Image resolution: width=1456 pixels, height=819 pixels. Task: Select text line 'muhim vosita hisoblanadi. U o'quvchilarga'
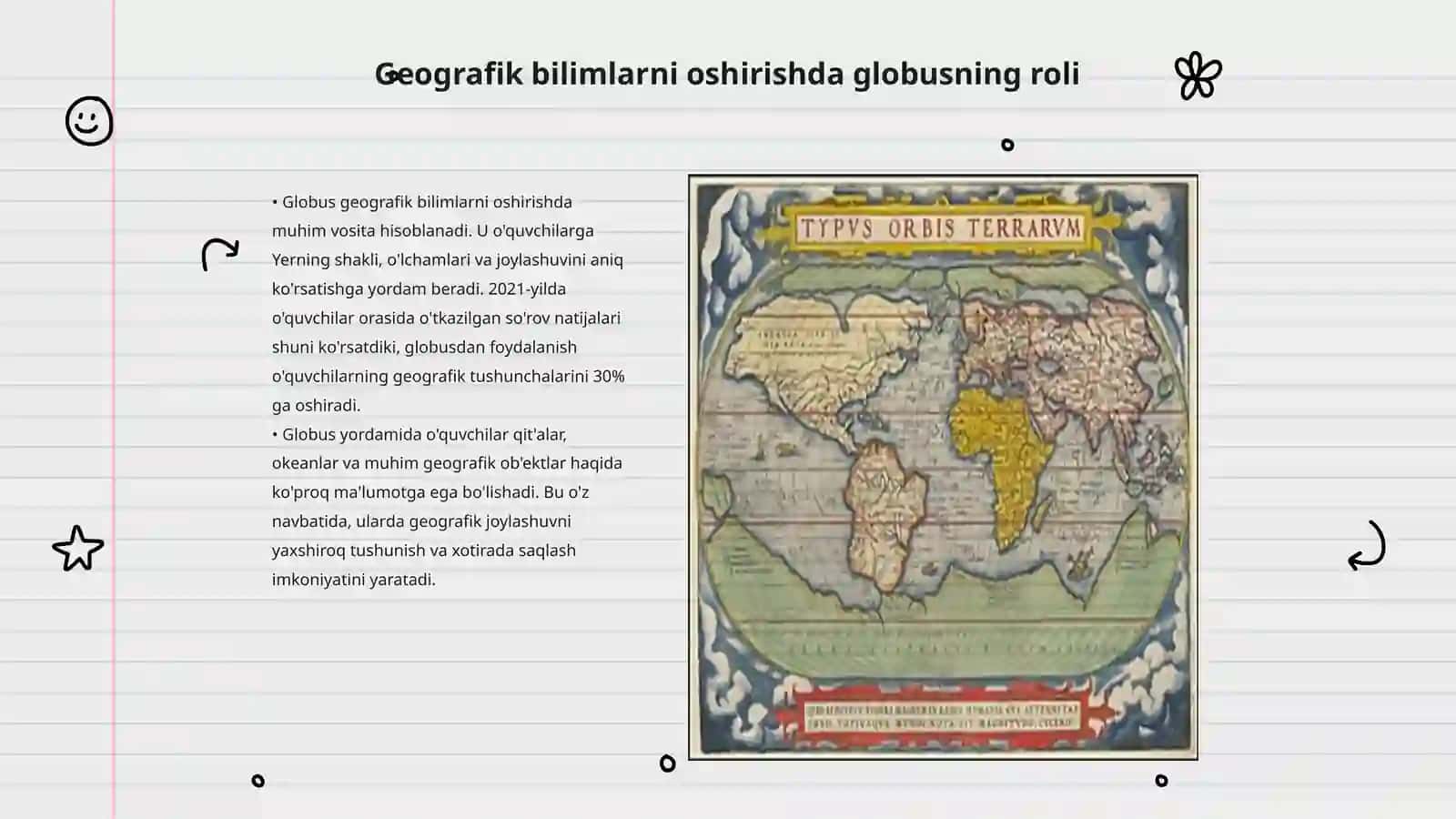(433, 231)
